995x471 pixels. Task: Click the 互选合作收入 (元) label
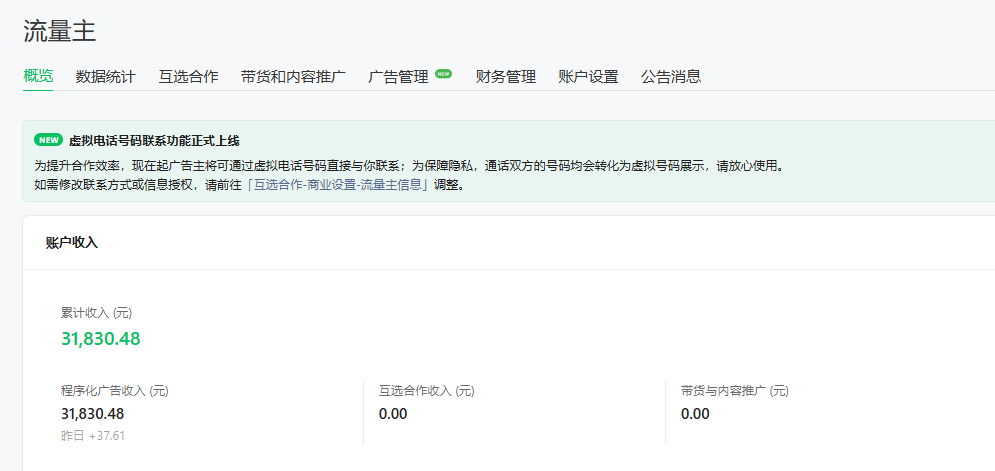(x=426, y=390)
